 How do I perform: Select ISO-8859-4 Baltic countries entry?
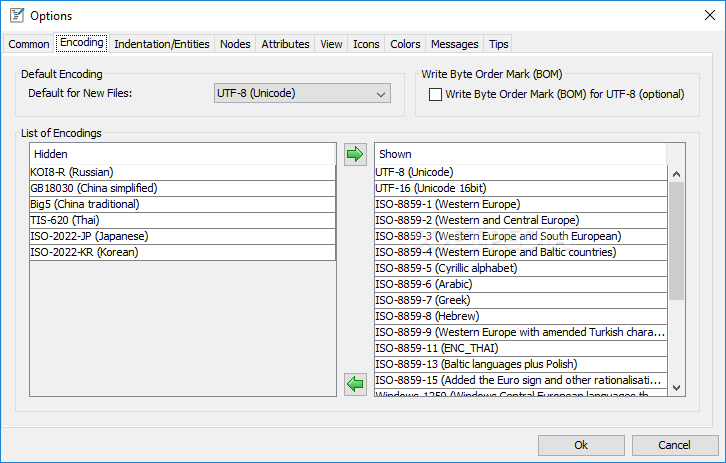(521, 252)
